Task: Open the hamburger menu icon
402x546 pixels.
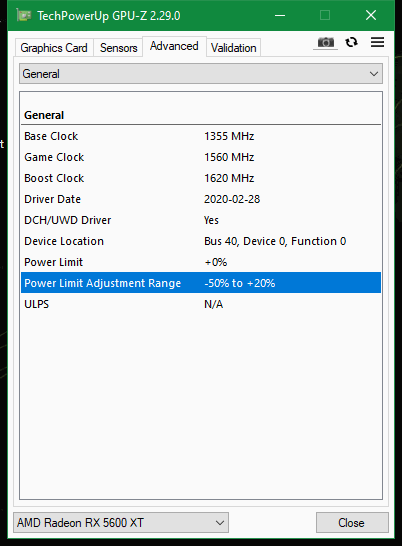Action: [377, 42]
